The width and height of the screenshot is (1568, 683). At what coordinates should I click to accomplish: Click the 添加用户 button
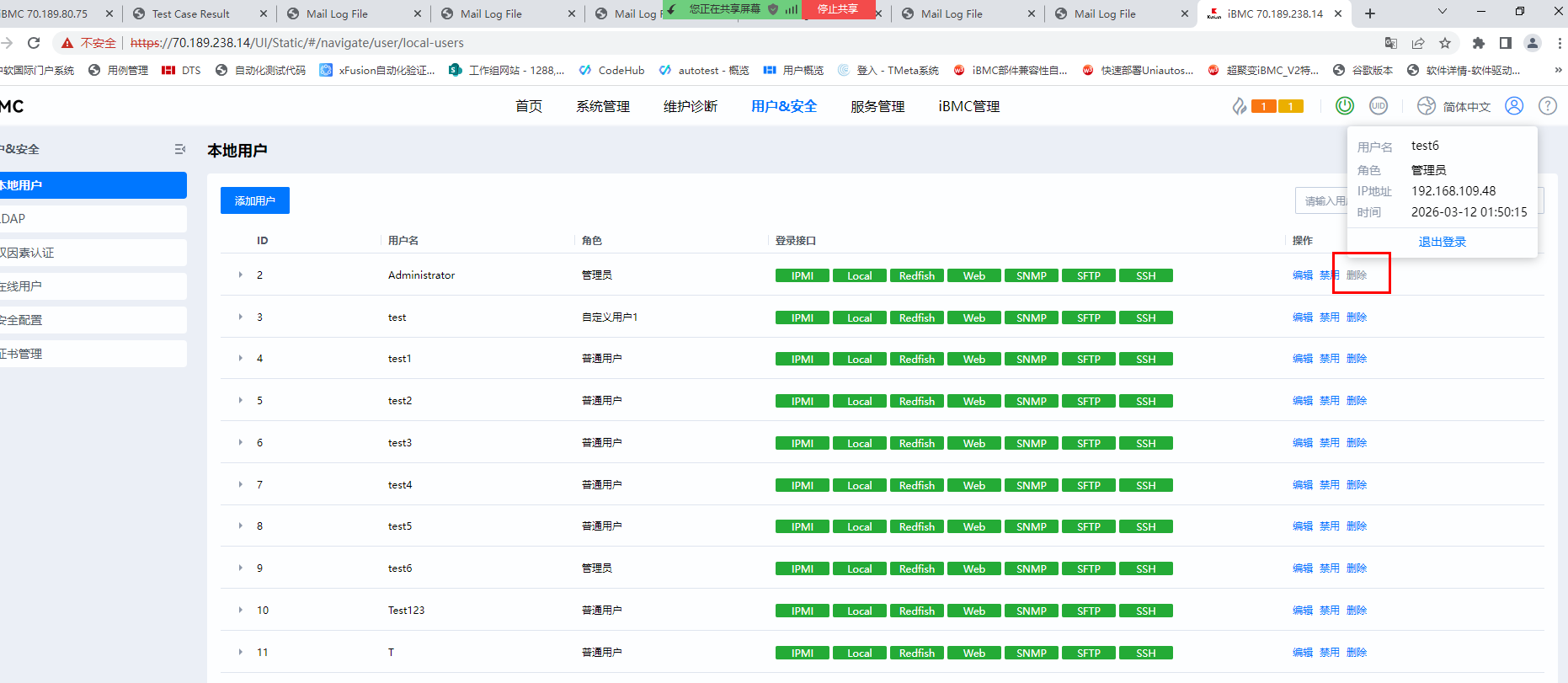[255, 200]
